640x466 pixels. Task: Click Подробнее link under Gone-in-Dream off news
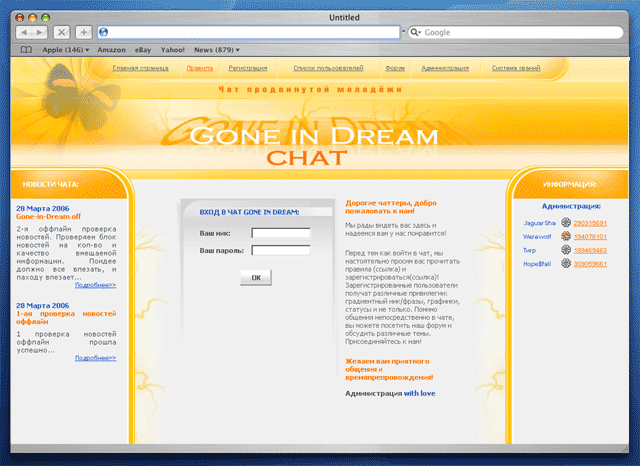[96, 285]
